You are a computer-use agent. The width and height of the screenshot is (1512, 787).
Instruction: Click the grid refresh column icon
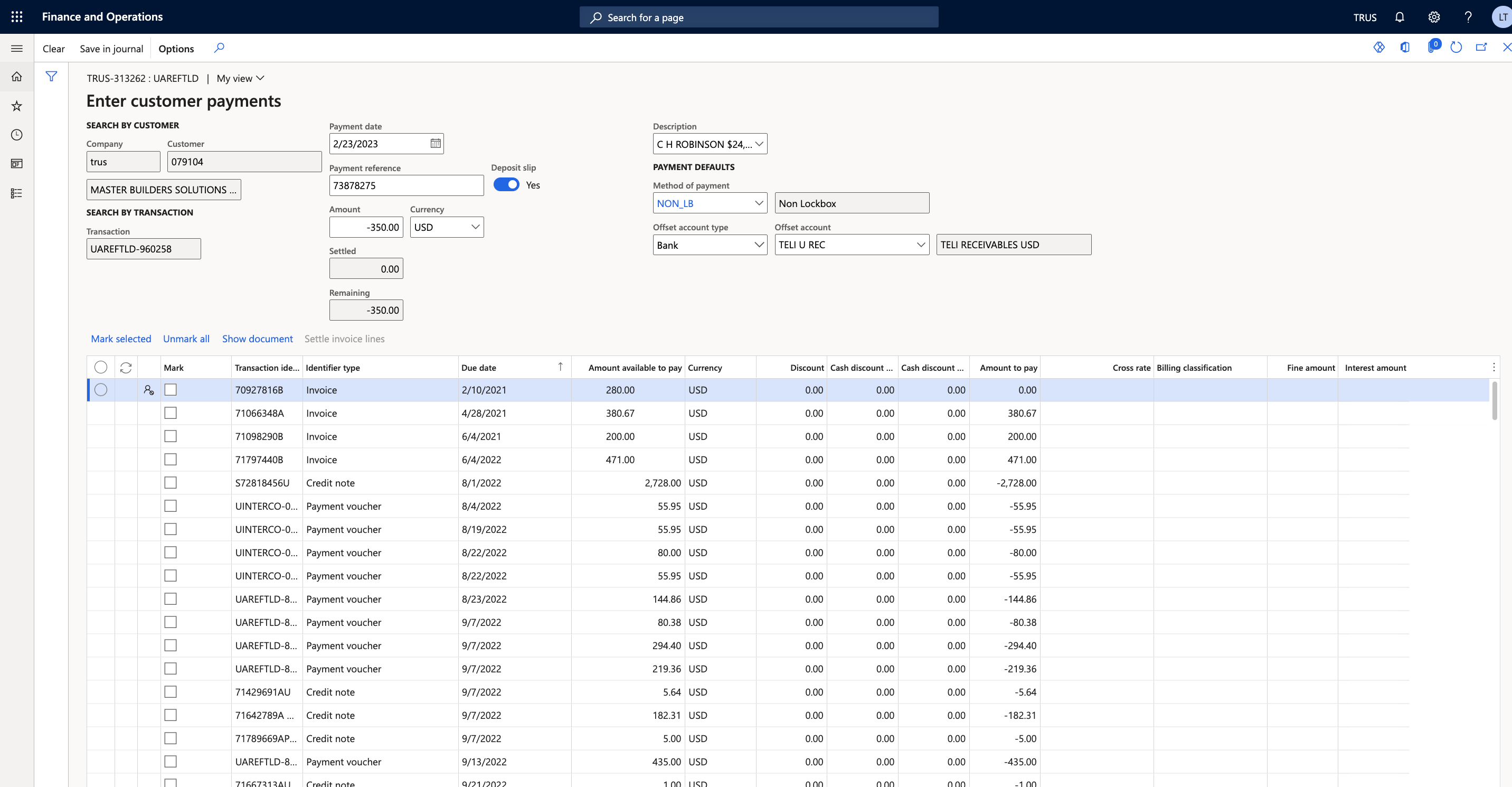[126, 368]
